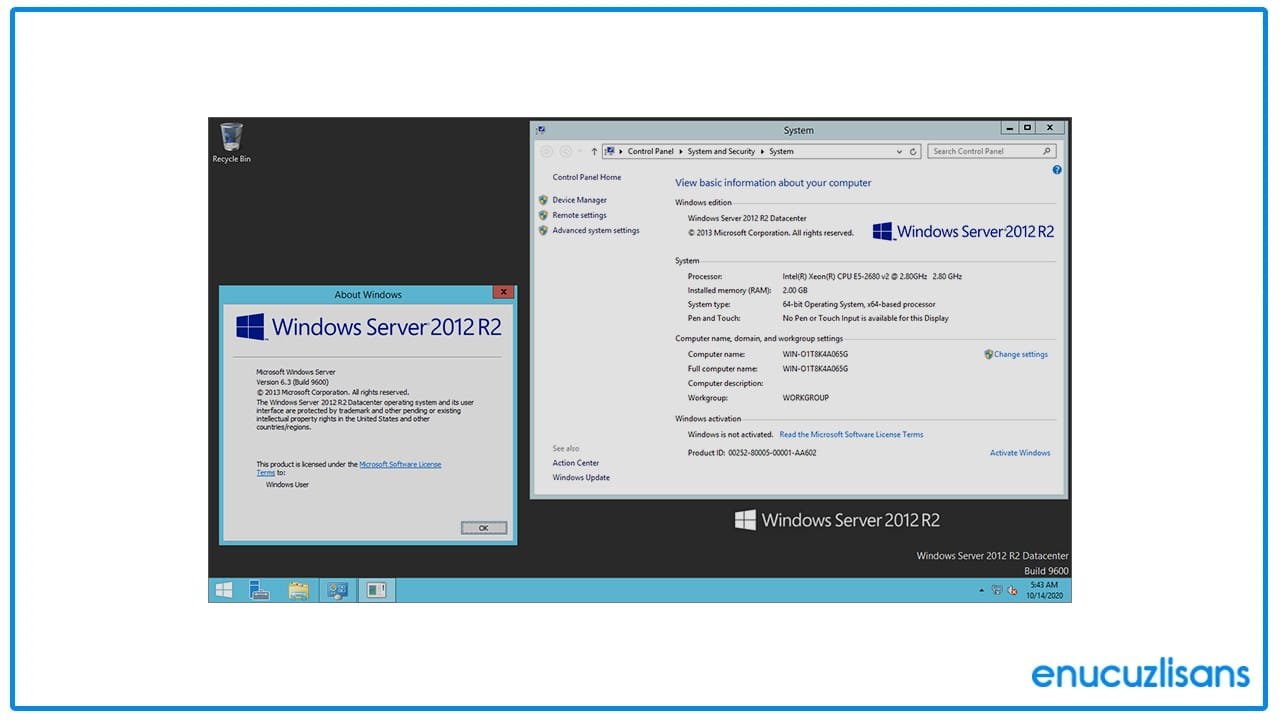Open the Windows Start button
This screenshot has width=1280, height=720.
click(x=224, y=590)
